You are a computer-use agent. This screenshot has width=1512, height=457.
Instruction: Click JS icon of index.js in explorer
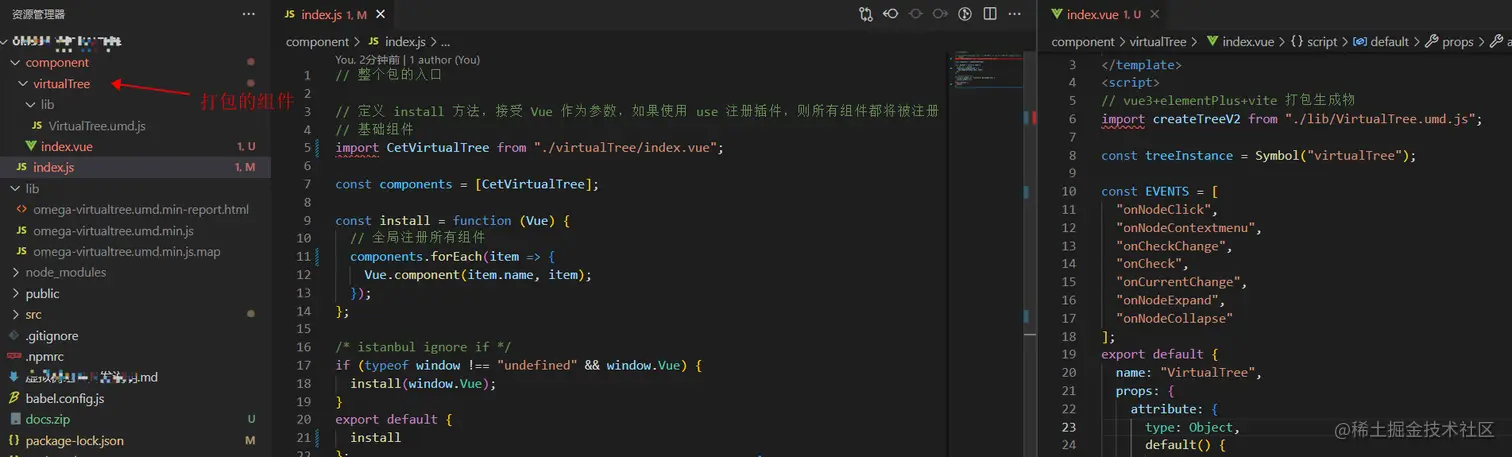pos(22,168)
